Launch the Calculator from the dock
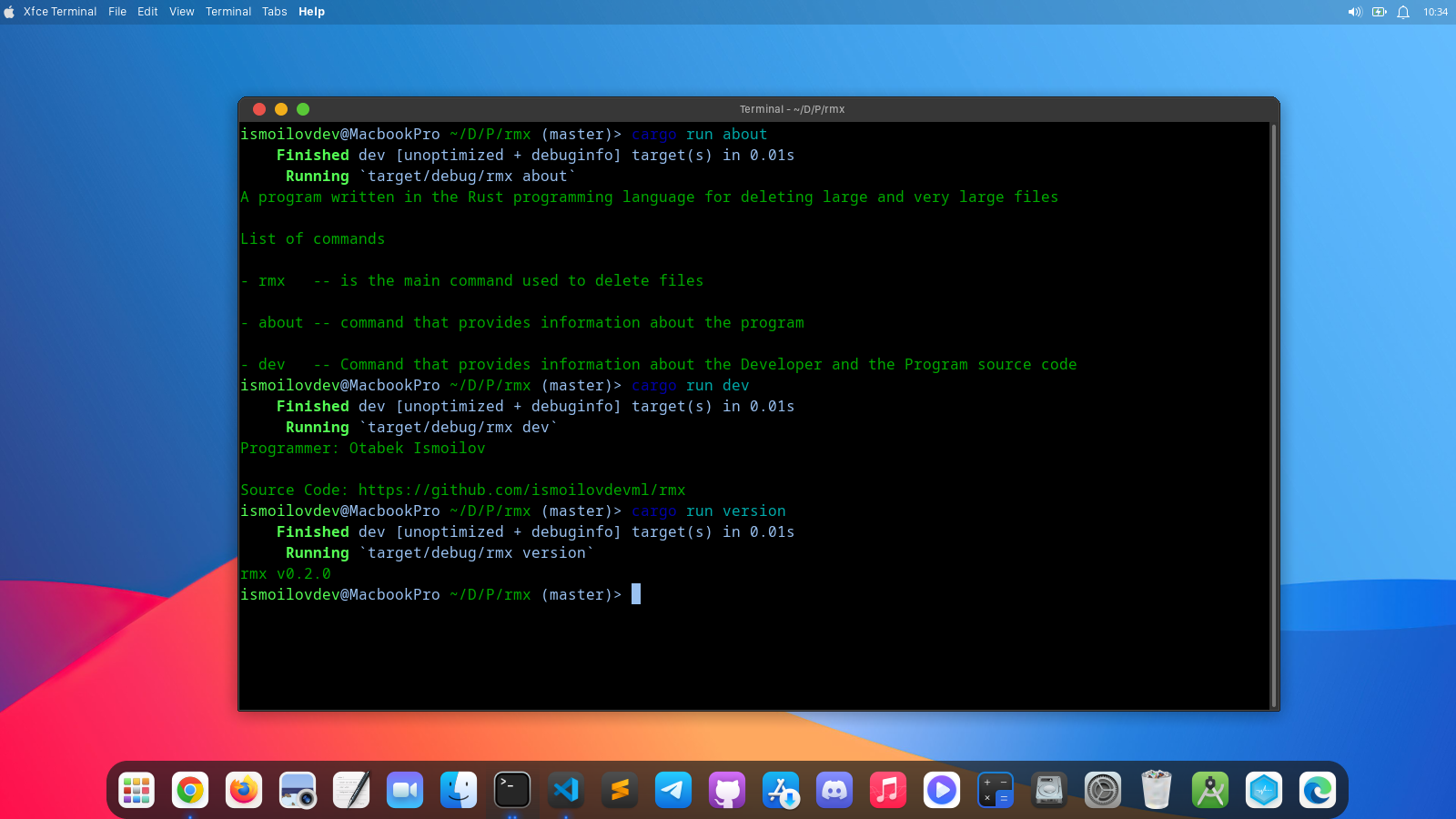This screenshot has width=1456, height=819. tap(996, 790)
